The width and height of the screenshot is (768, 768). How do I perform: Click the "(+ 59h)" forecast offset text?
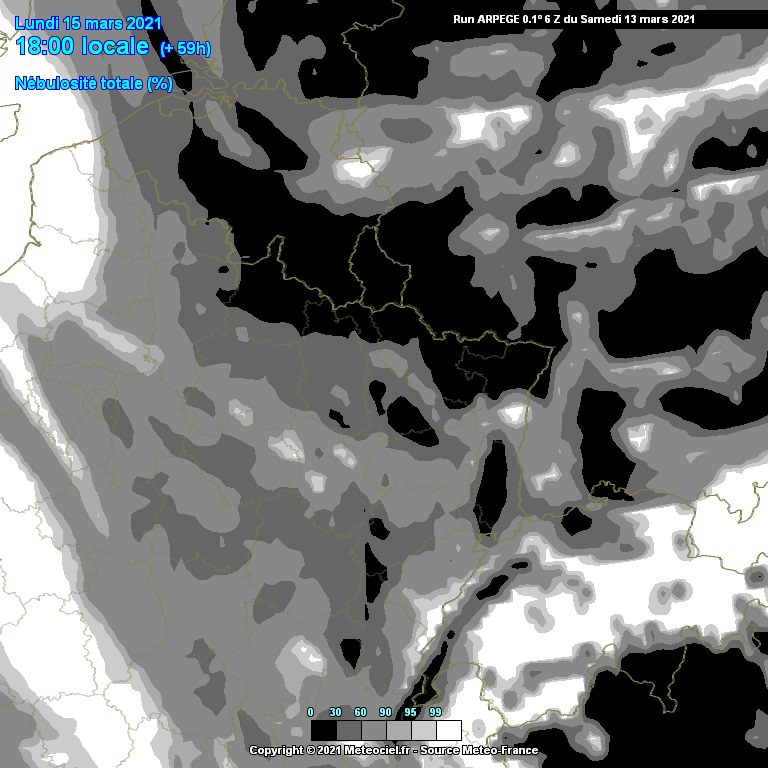click(185, 49)
